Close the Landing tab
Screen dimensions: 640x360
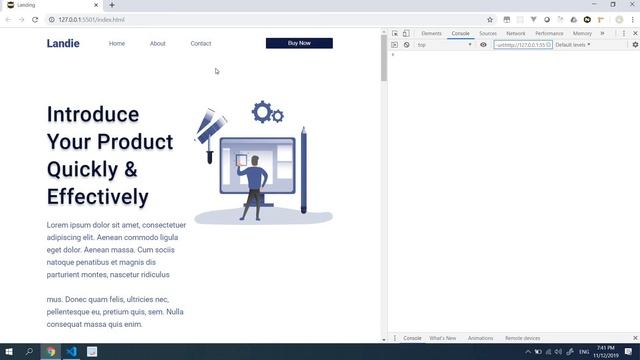[96, 5]
